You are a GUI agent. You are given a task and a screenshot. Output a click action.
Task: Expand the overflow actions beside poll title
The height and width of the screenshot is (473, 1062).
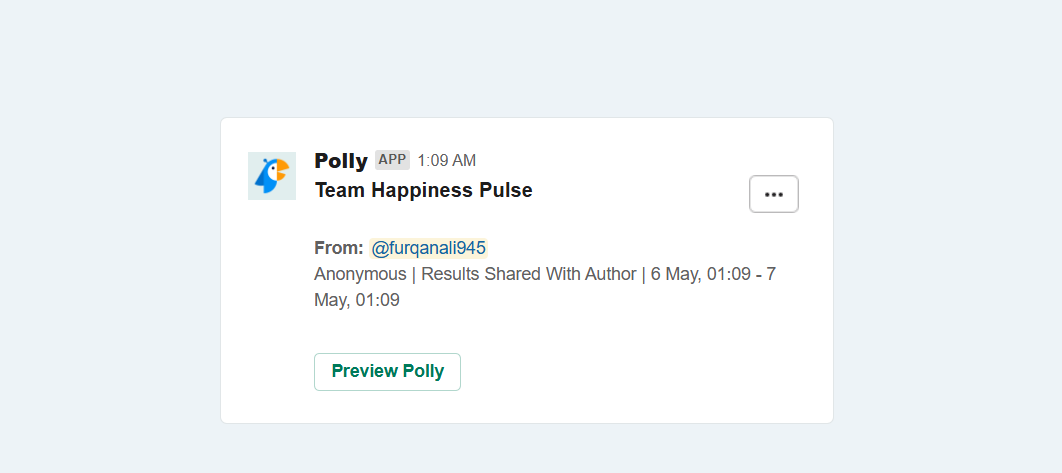click(x=773, y=194)
